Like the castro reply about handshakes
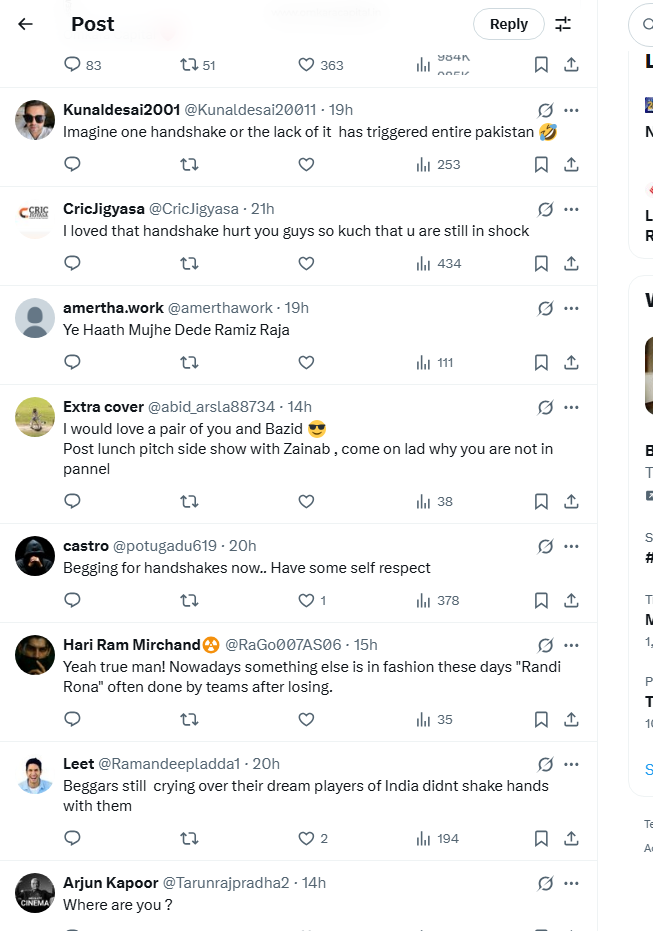 tap(307, 600)
